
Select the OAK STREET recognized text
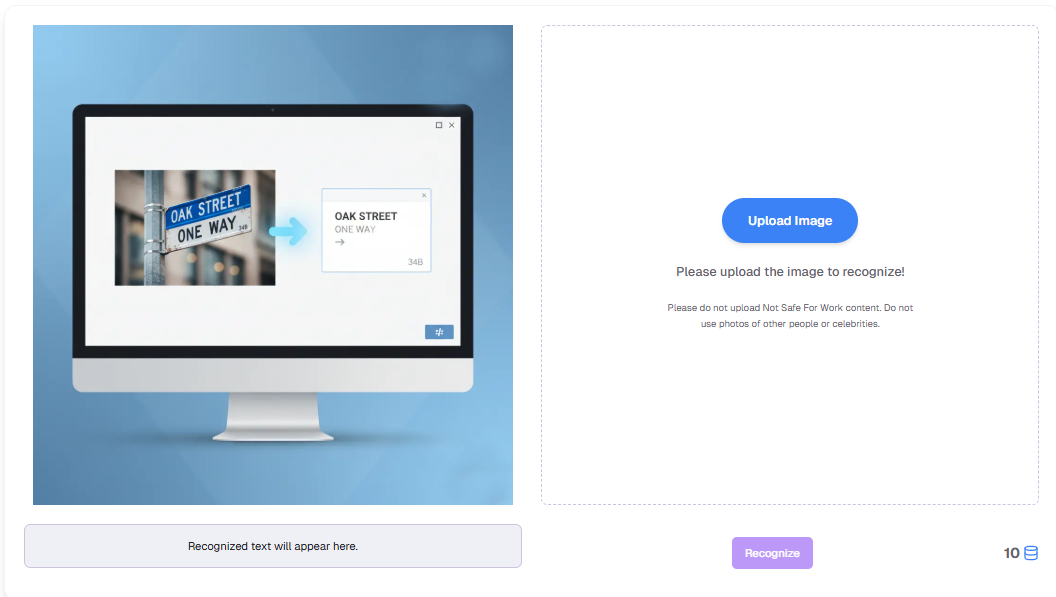(366, 216)
